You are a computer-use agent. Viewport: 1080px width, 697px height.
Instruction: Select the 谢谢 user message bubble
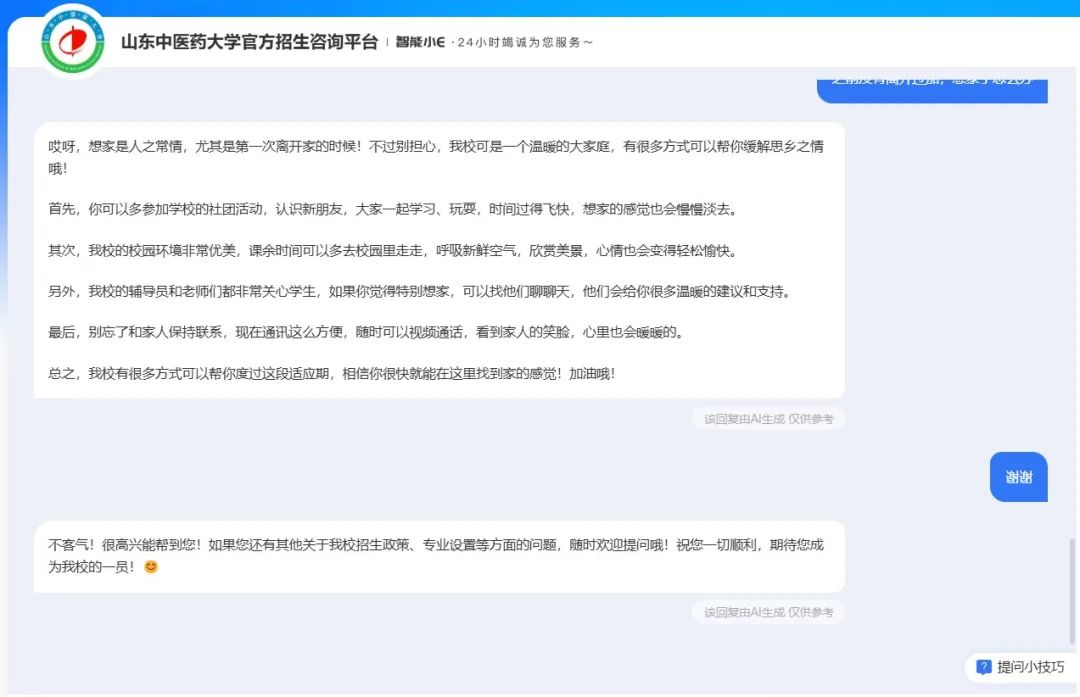pyautogui.click(x=1018, y=477)
